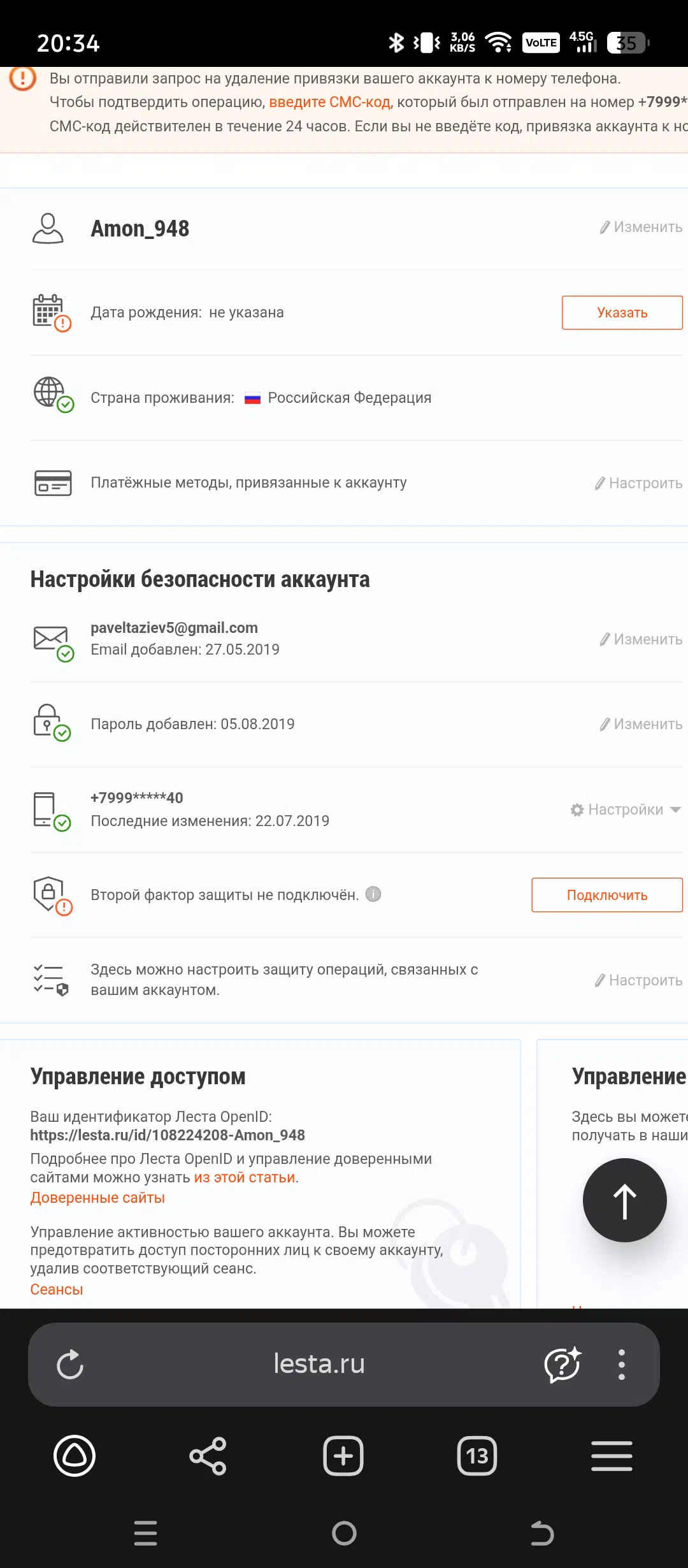Tap the AI question chat bubble icon
This screenshot has width=688, height=1568.
click(563, 1365)
